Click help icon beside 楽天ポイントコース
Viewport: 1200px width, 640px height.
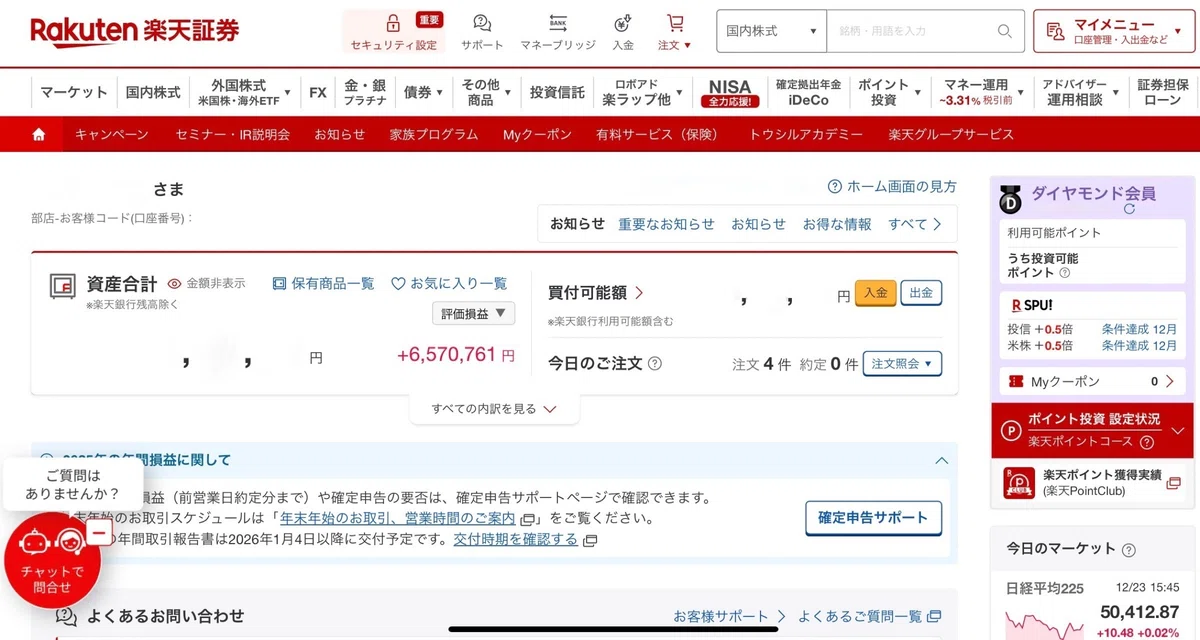1147,442
